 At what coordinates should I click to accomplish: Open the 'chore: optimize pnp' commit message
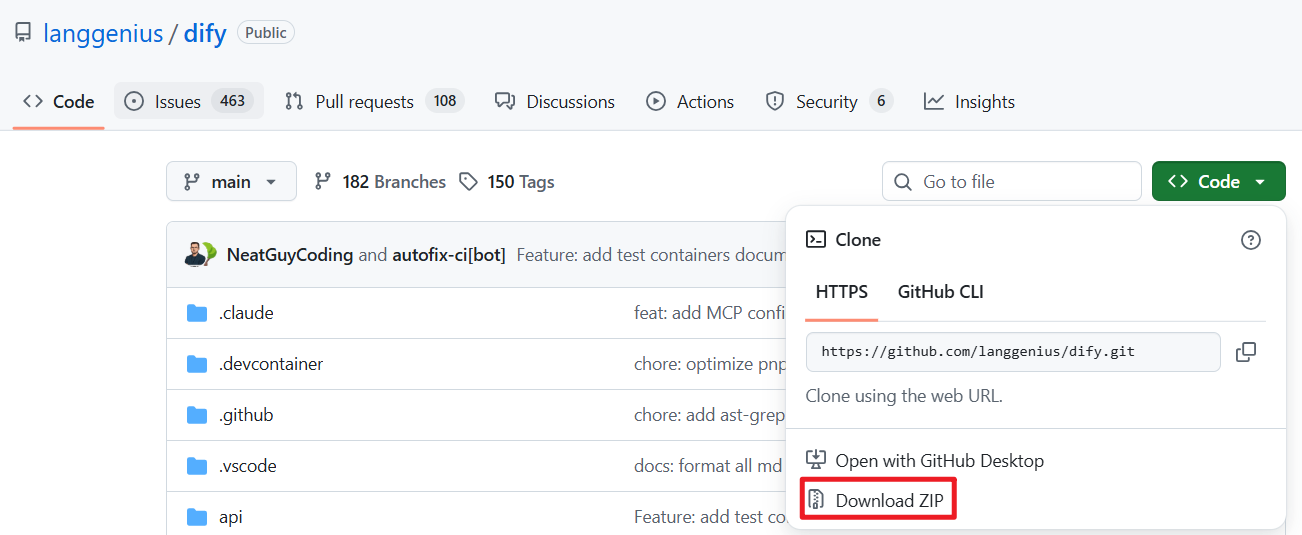710,364
